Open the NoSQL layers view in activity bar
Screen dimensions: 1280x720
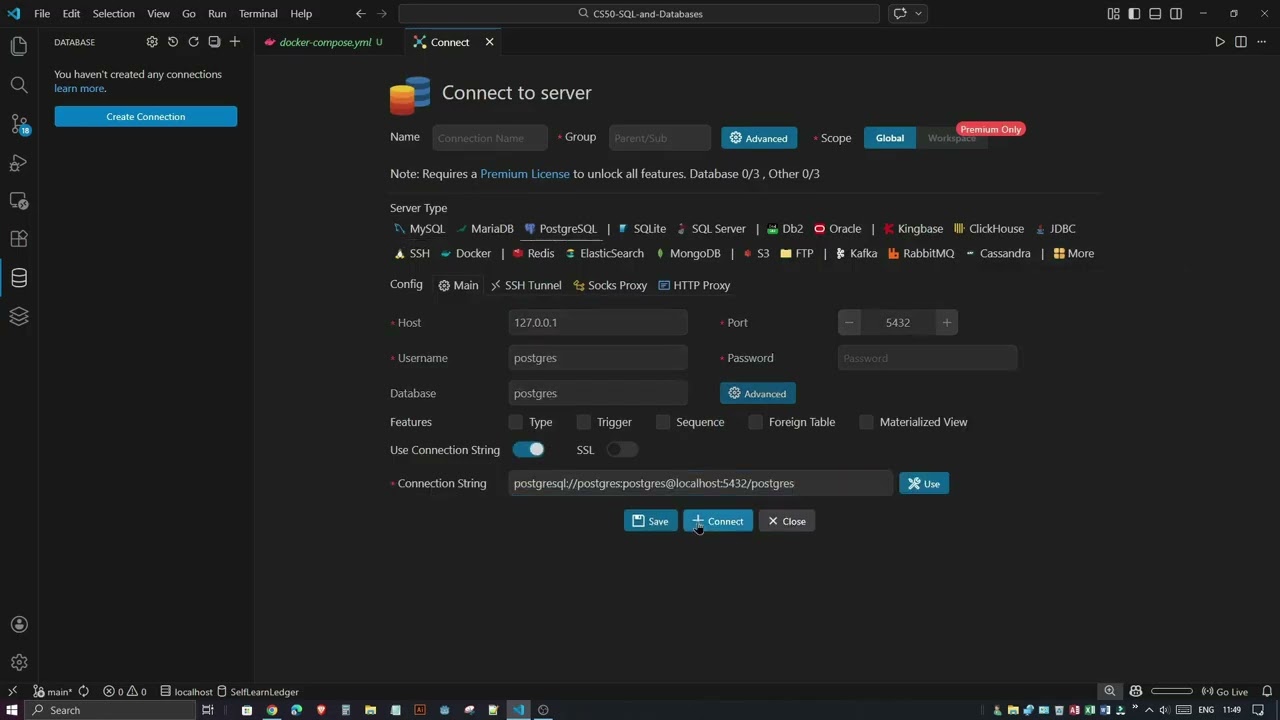point(18,316)
